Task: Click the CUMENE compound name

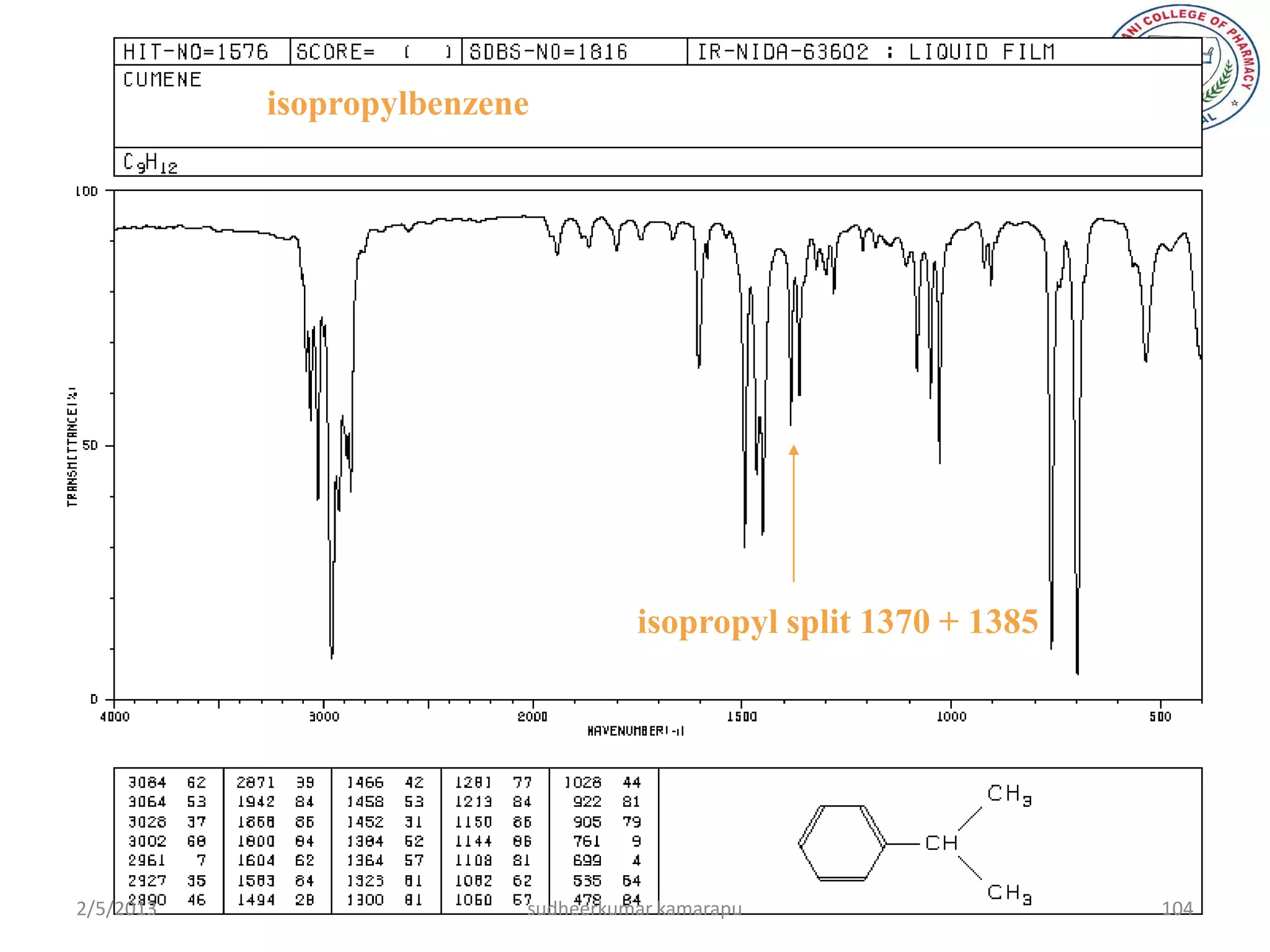Action: [162, 79]
